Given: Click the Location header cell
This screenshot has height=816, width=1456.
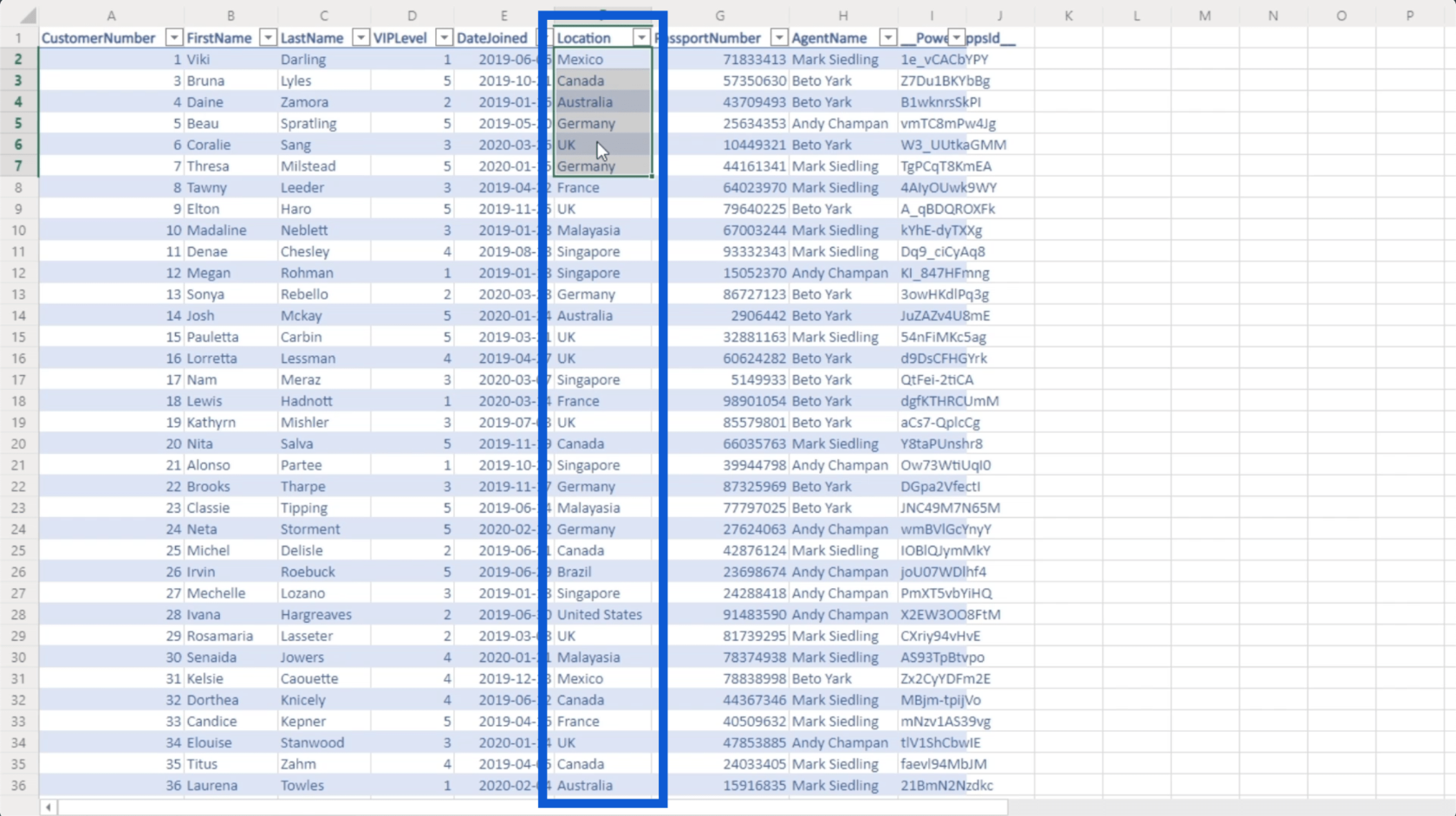Looking at the screenshot, I should [602, 37].
